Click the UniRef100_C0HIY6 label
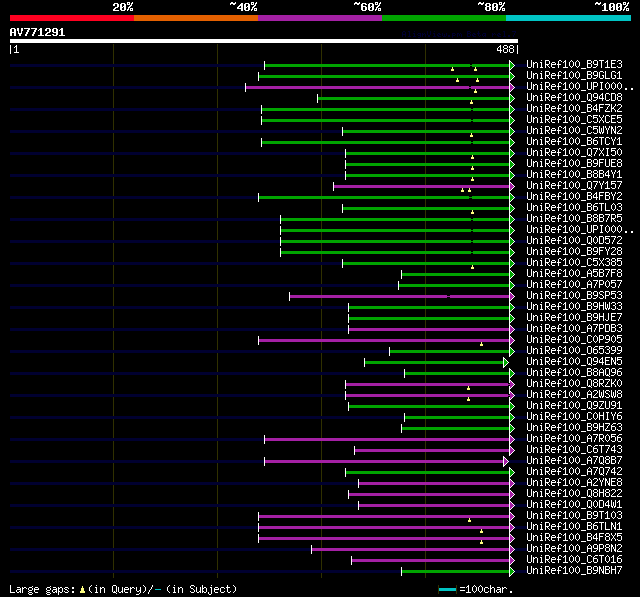 (x=574, y=417)
